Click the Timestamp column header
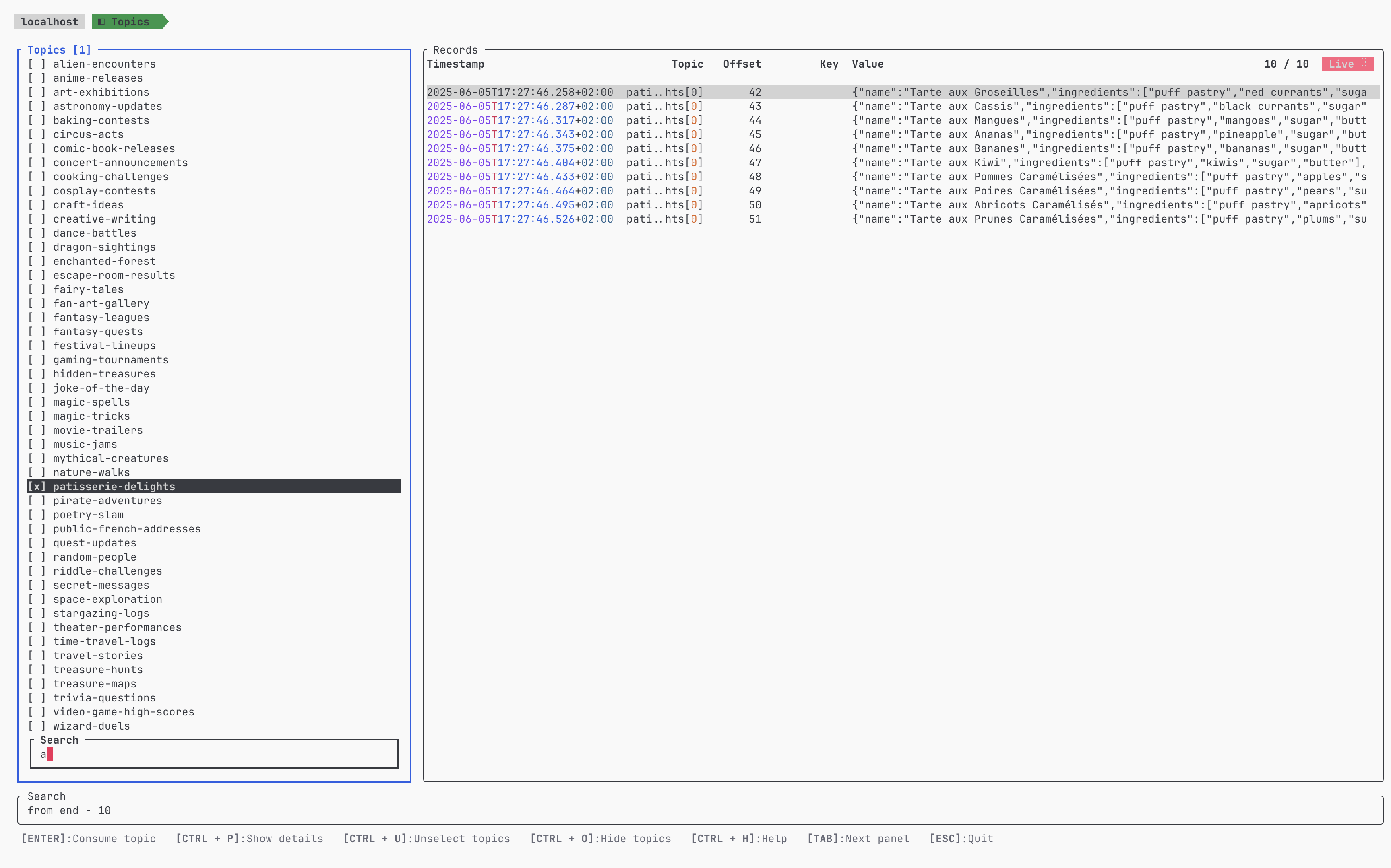 (455, 64)
